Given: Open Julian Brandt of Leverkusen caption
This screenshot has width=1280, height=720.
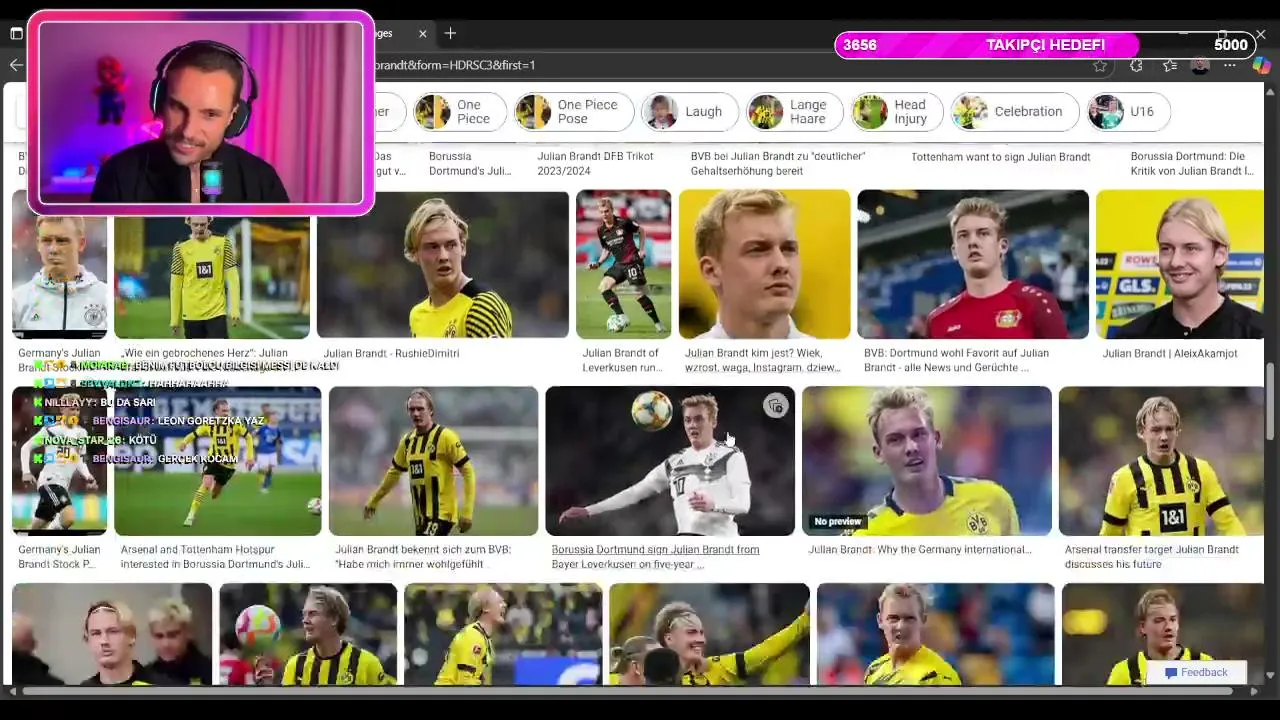Looking at the screenshot, I should point(622,360).
